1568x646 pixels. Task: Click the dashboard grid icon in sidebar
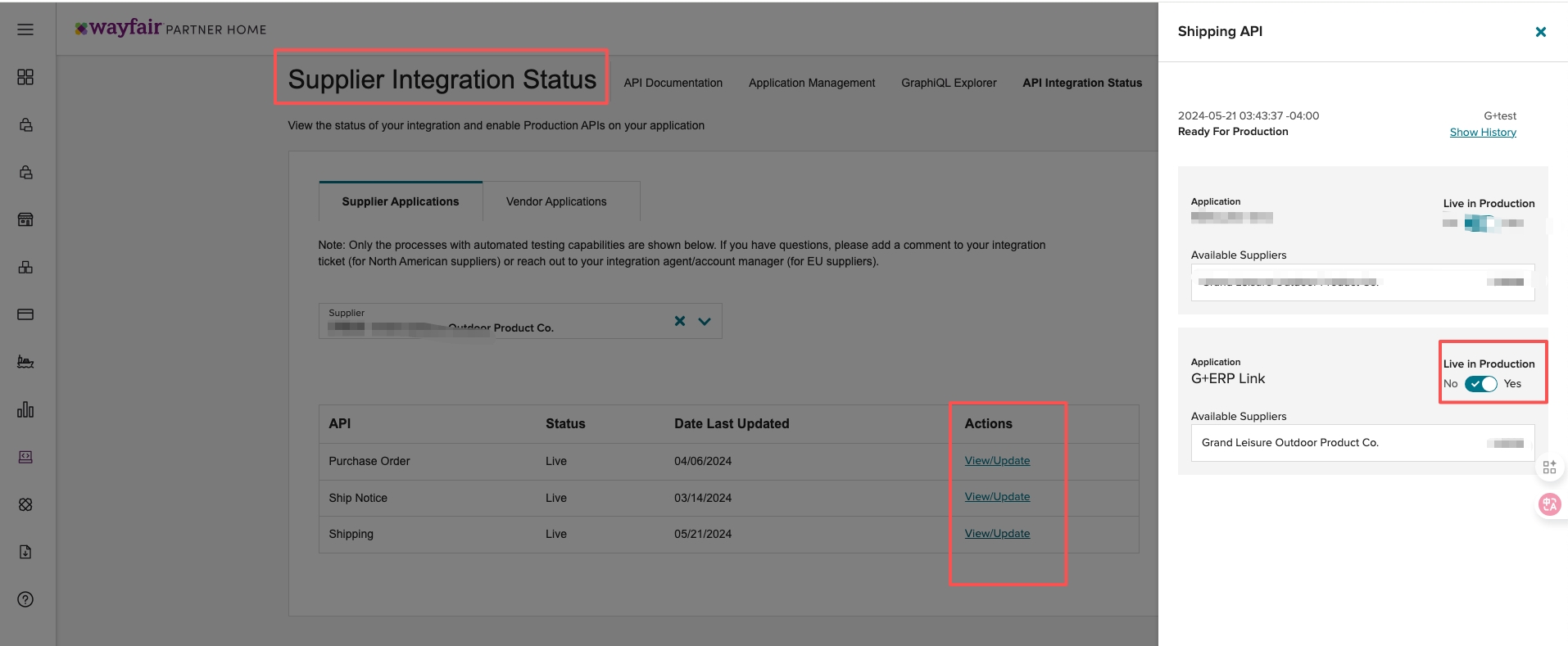click(x=25, y=77)
